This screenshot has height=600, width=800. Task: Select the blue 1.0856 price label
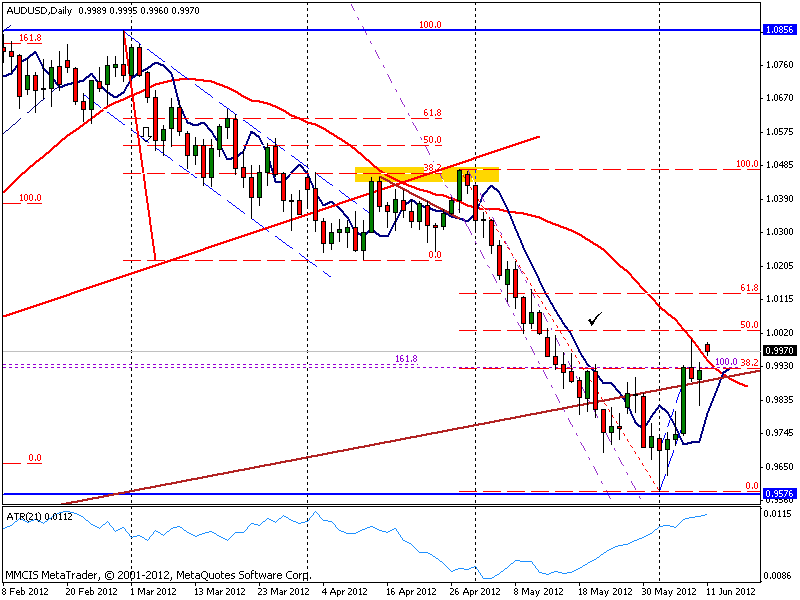coord(780,30)
